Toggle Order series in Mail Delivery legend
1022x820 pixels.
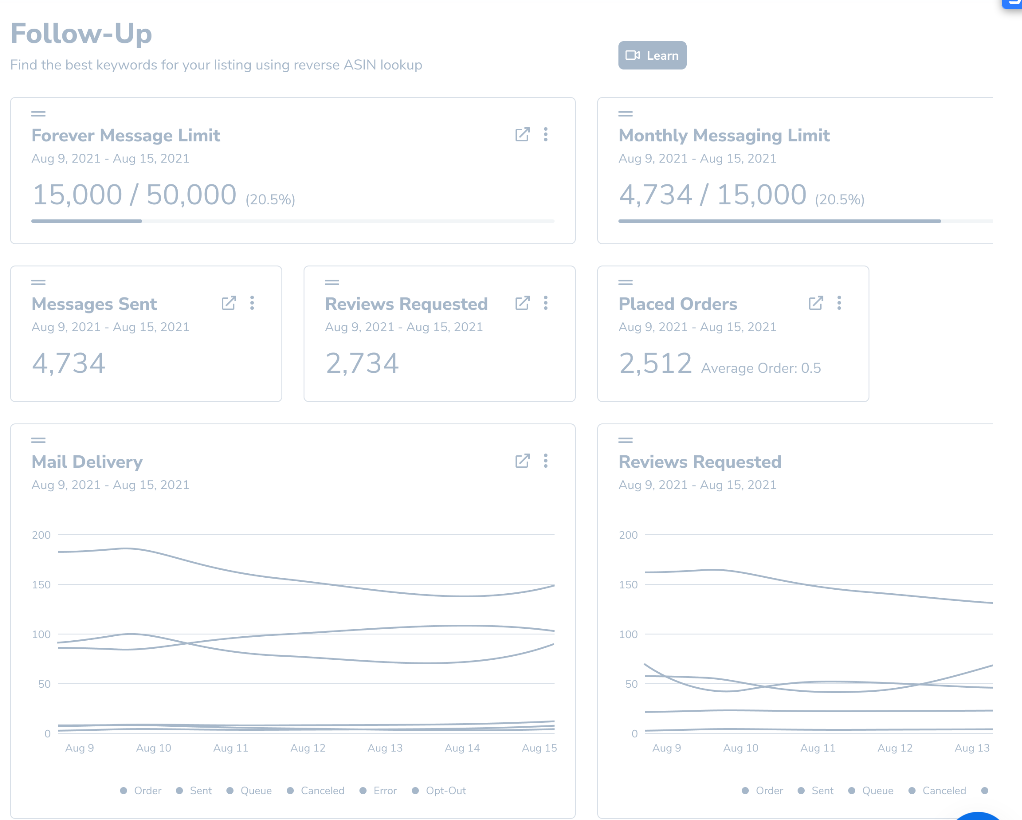(141, 791)
